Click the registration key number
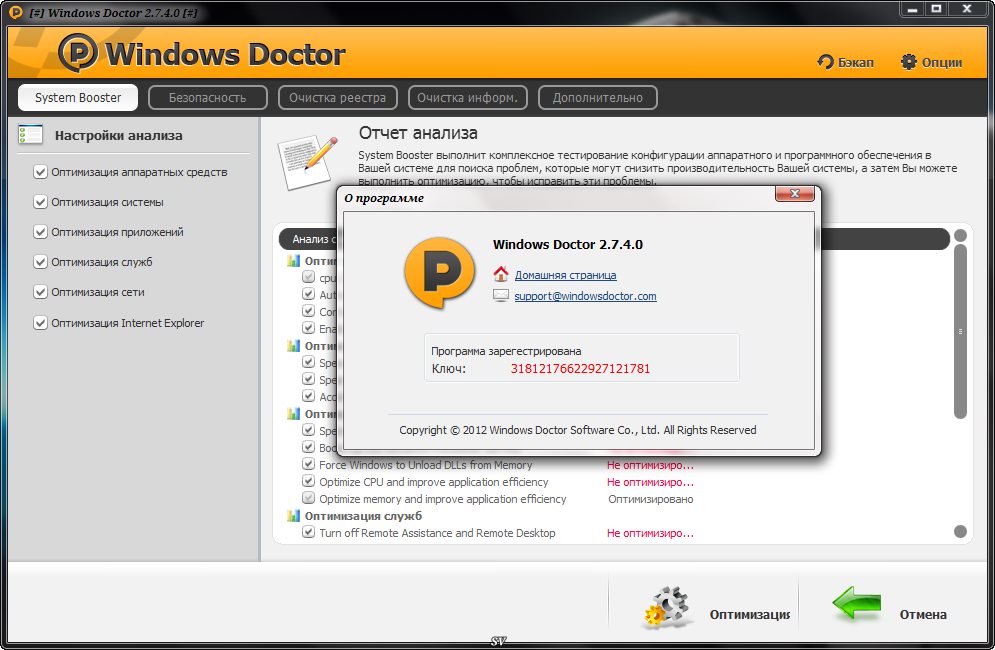The height and width of the screenshot is (650, 995). click(580, 369)
